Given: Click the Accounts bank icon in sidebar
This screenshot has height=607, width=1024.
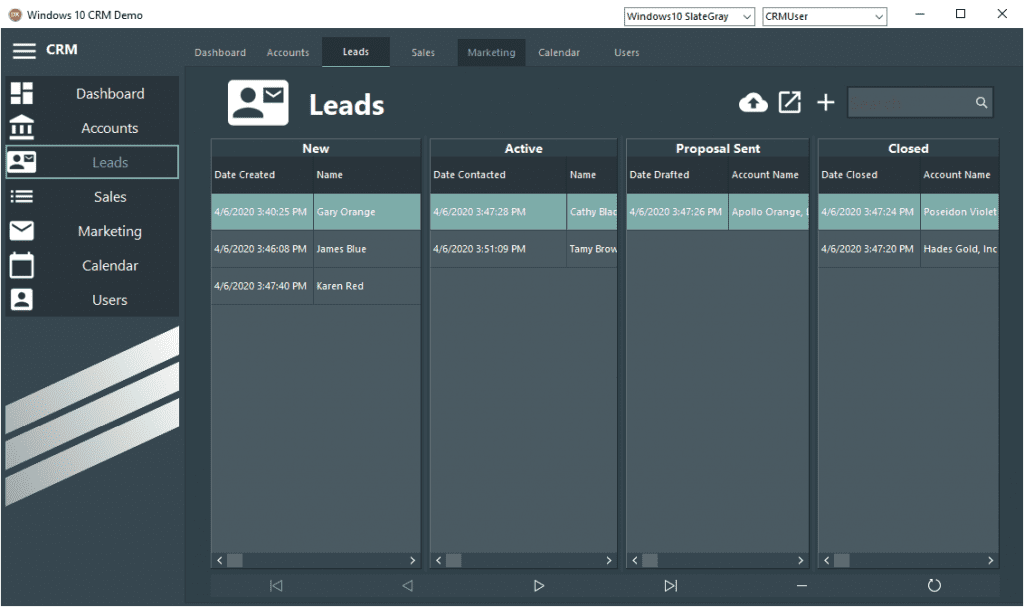Looking at the screenshot, I should pos(22,127).
